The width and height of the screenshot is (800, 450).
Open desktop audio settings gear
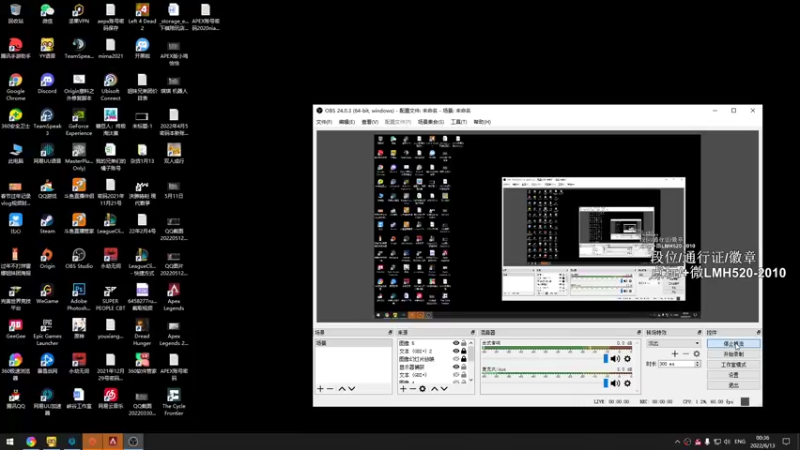pyautogui.click(x=628, y=359)
